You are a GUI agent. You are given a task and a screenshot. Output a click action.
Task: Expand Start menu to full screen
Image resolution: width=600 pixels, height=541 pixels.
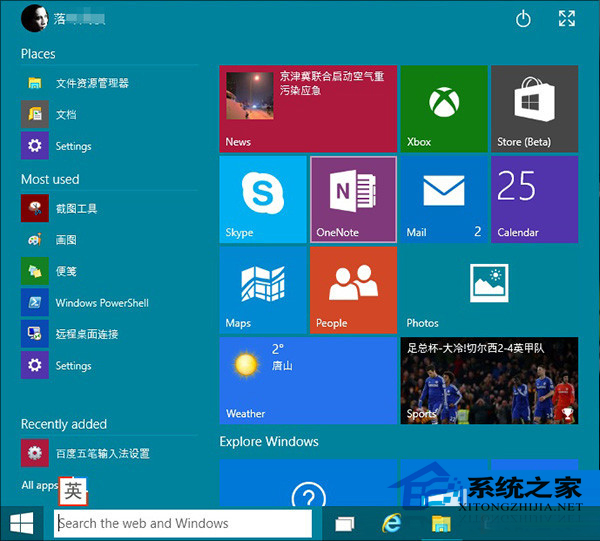point(567,18)
